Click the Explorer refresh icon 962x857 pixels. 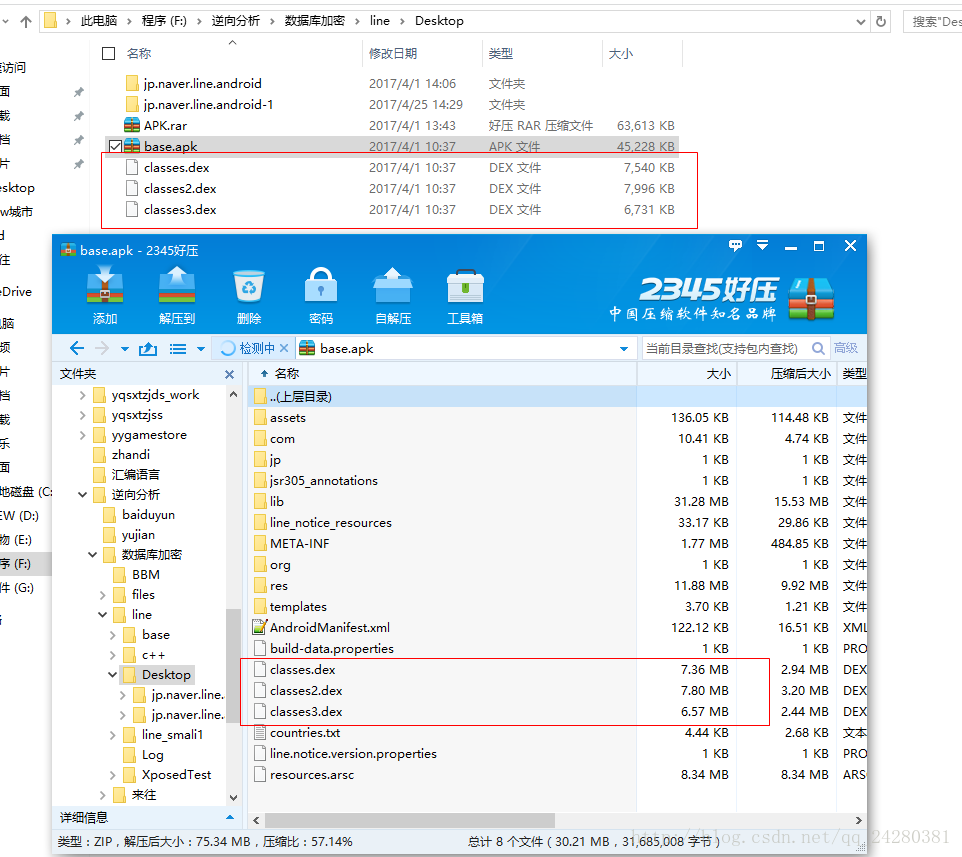881,21
